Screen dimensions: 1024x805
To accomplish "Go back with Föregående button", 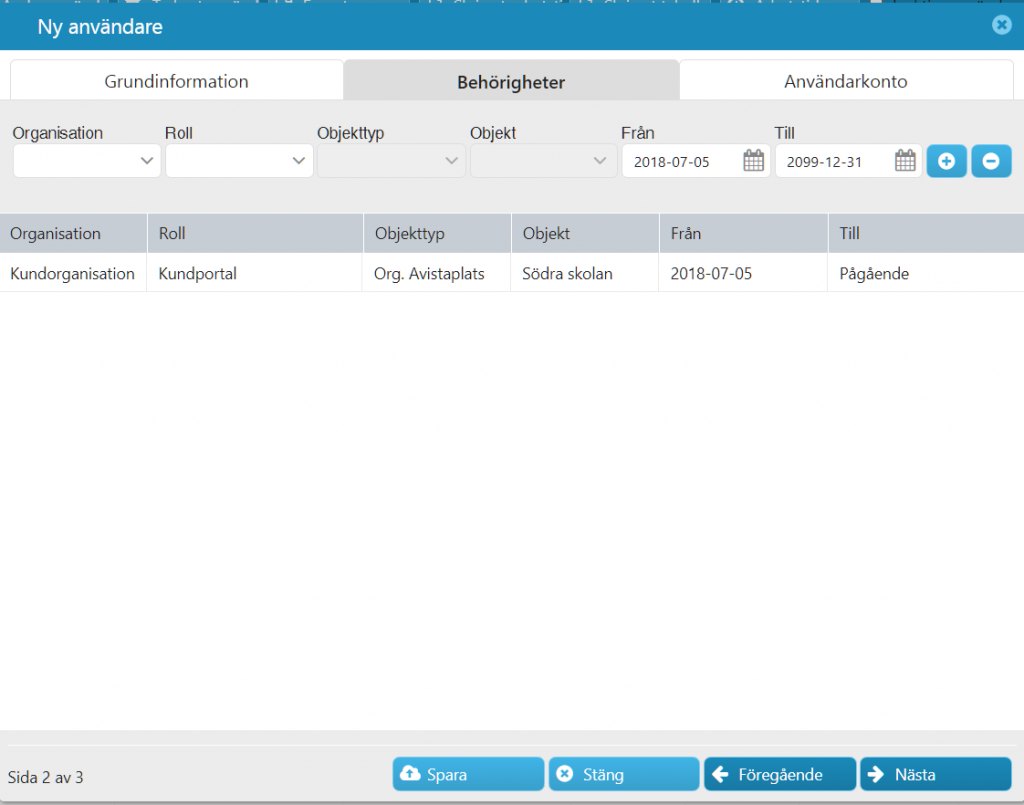I will click(780, 774).
